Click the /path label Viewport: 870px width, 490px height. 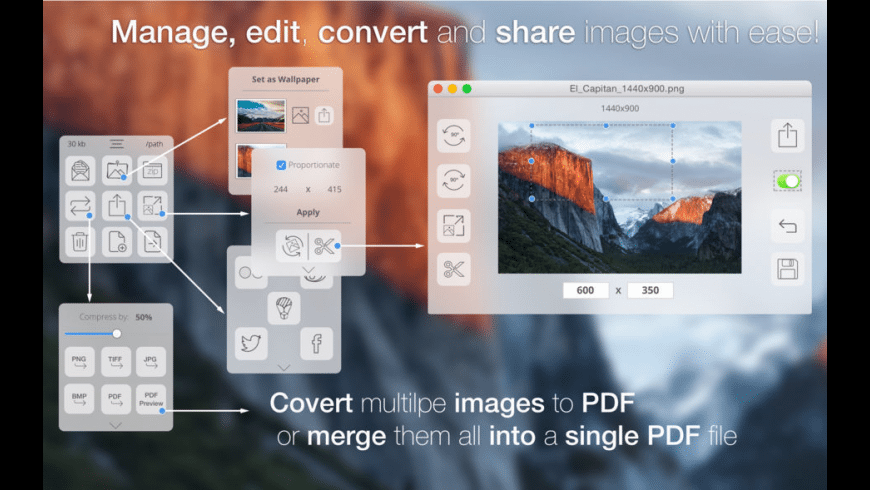pyautogui.click(x=154, y=144)
